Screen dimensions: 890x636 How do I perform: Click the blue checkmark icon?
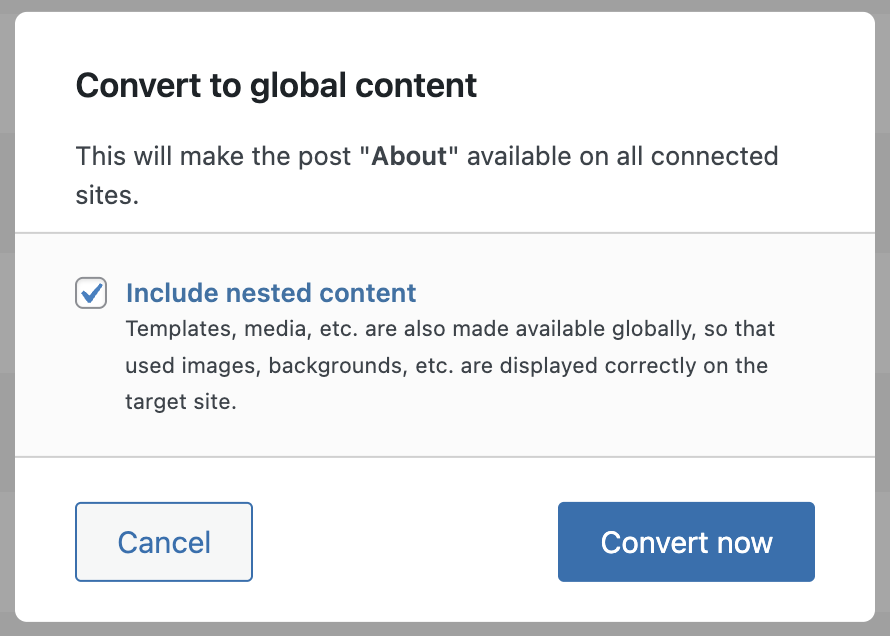[x=92, y=293]
